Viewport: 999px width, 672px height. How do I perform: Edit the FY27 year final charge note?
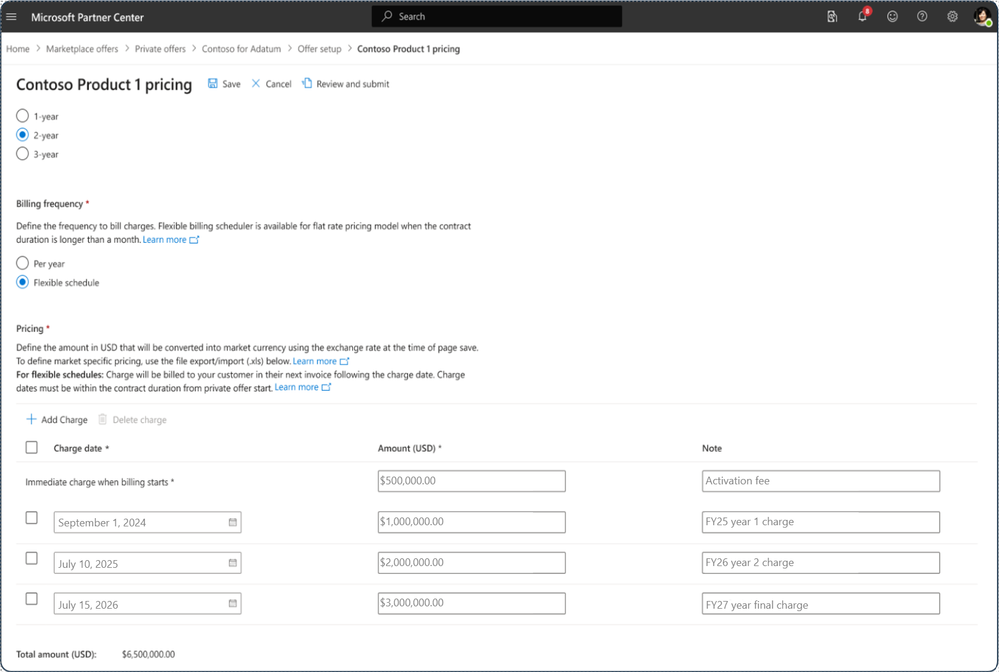click(821, 603)
